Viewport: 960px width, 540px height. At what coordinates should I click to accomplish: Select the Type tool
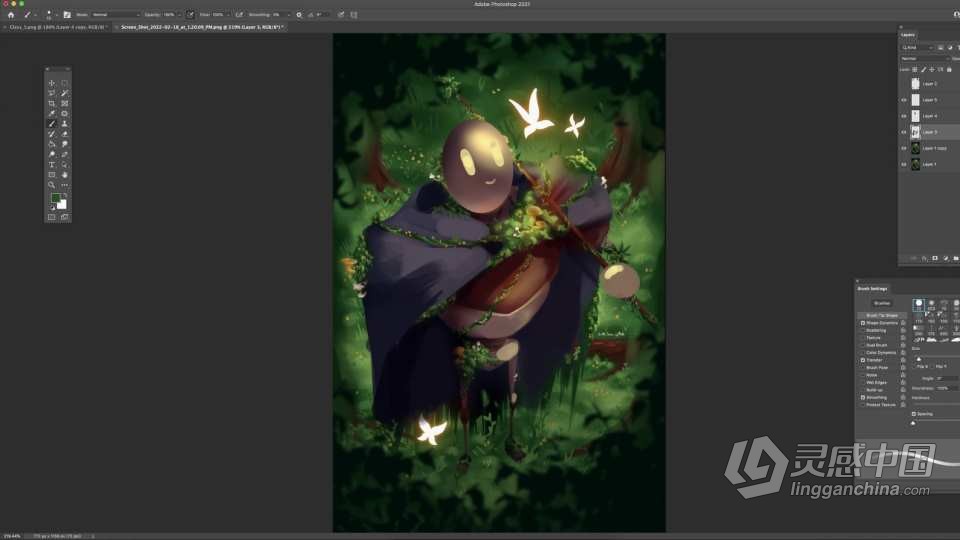[51, 164]
